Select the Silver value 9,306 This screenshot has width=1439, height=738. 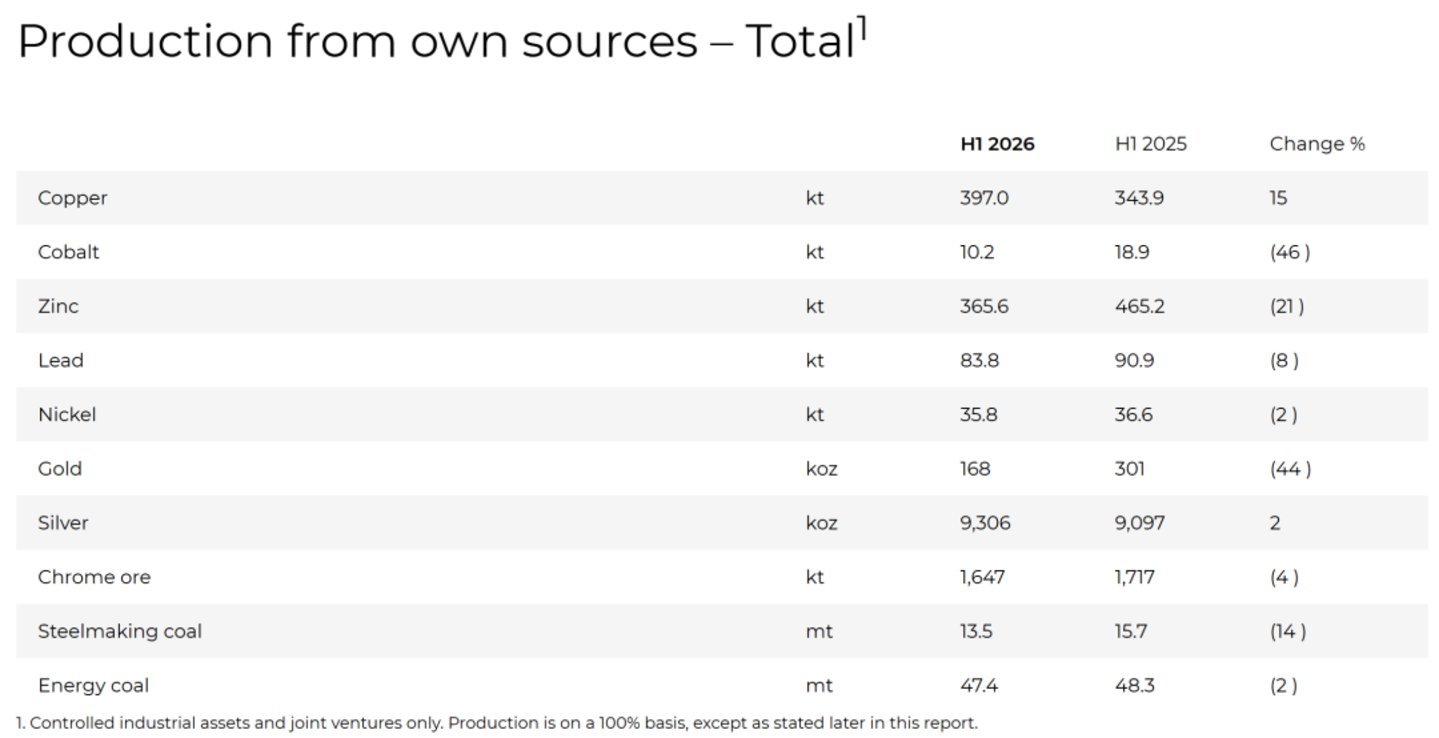[x=985, y=522]
